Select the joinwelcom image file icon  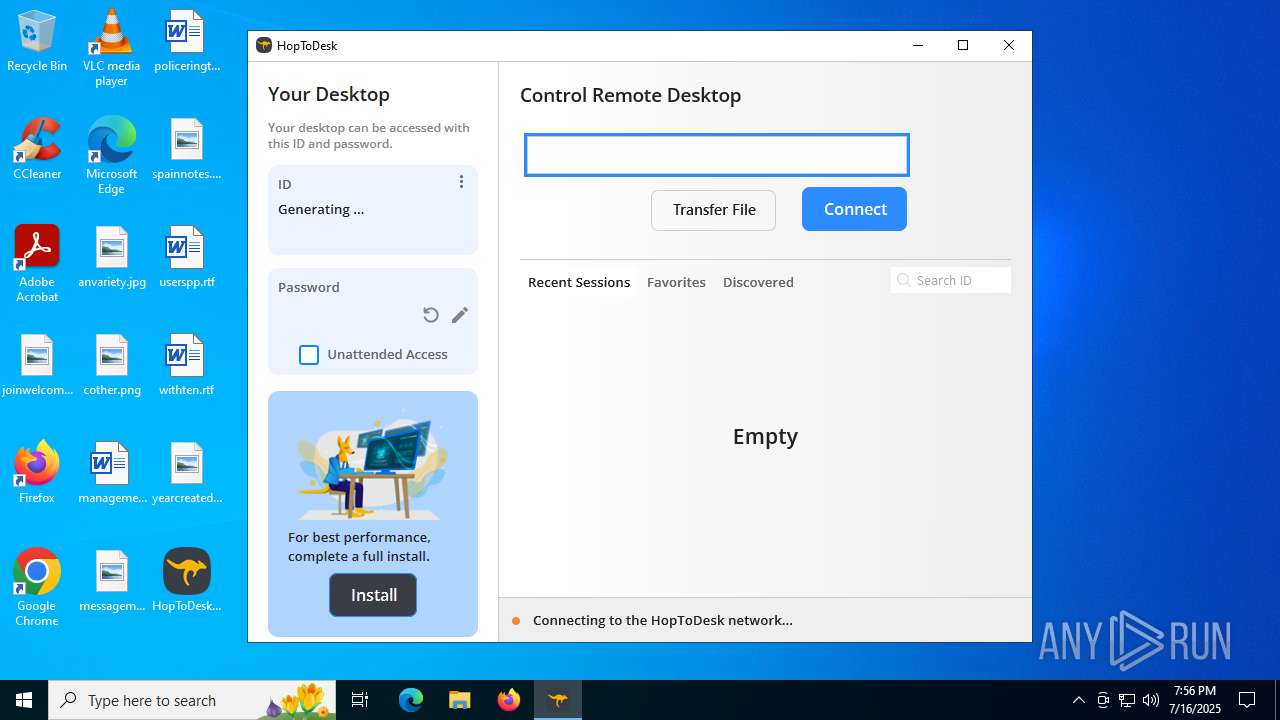point(37,366)
